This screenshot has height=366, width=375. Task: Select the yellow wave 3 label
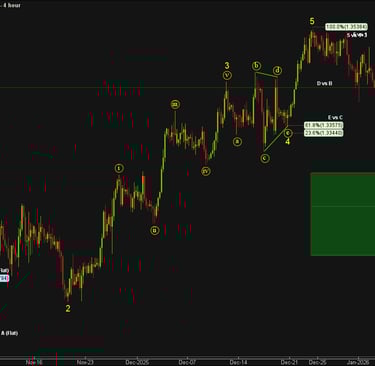pos(227,65)
